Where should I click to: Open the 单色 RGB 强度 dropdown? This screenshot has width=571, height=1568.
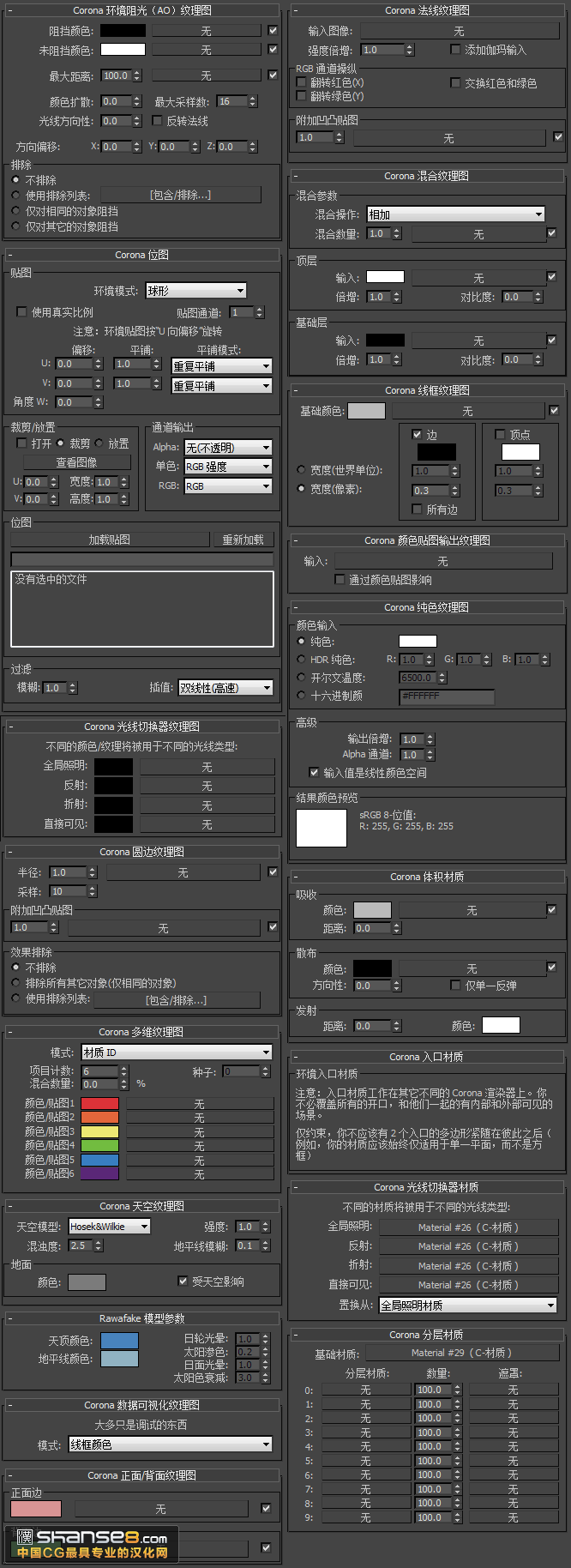[x=228, y=467]
